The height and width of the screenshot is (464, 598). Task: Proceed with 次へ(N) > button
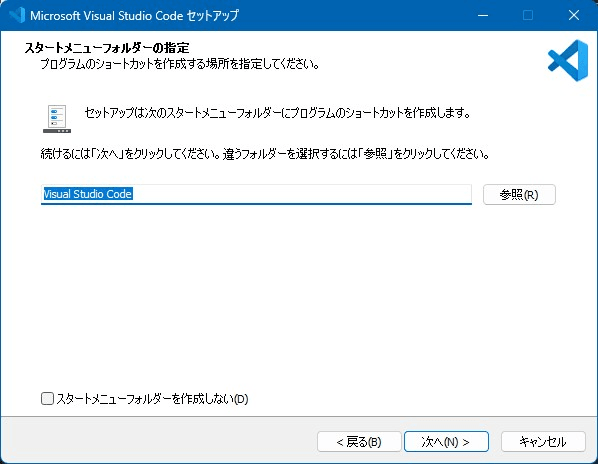click(x=446, y=442)
